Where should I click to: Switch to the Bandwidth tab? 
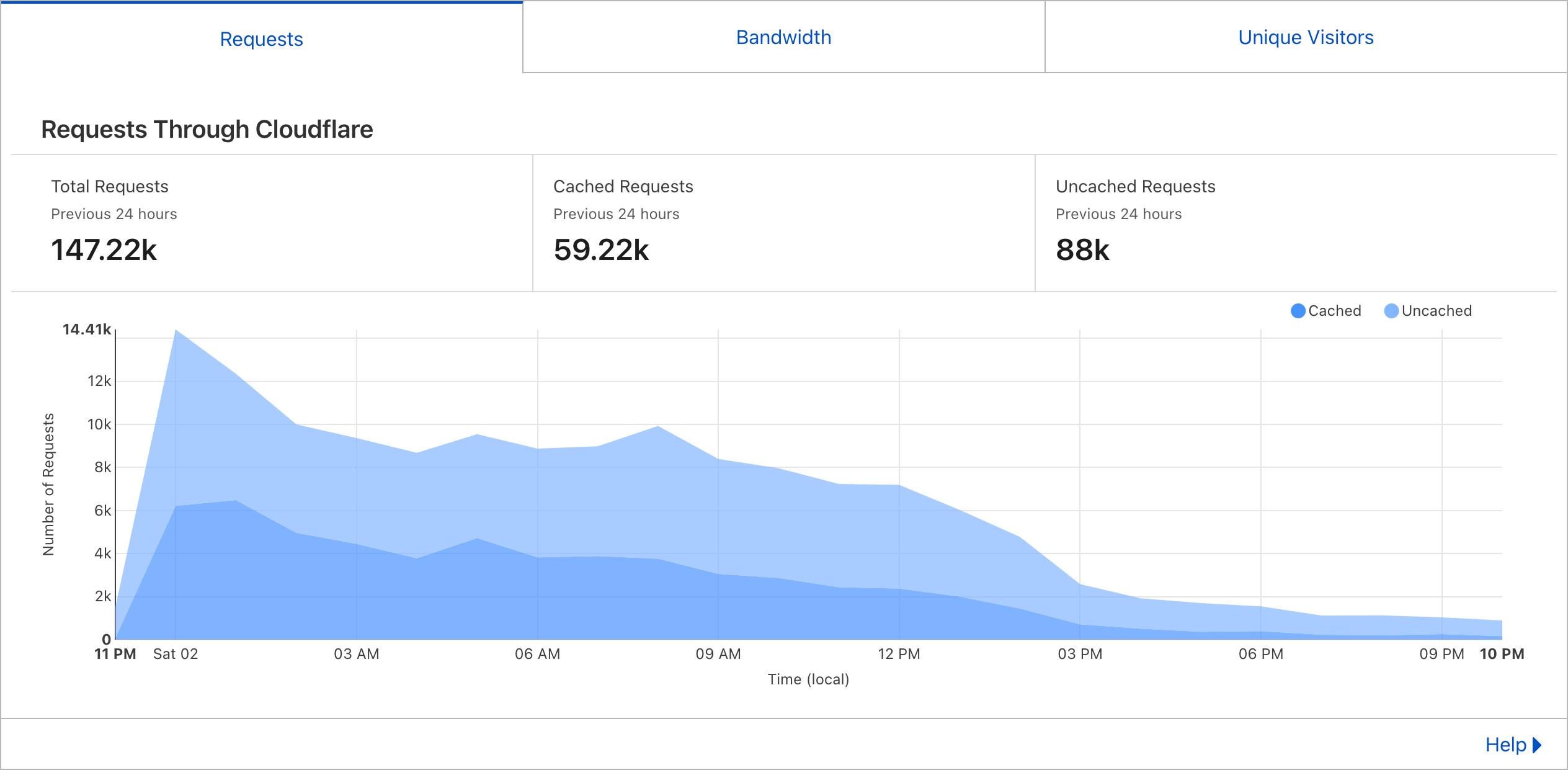783,37
